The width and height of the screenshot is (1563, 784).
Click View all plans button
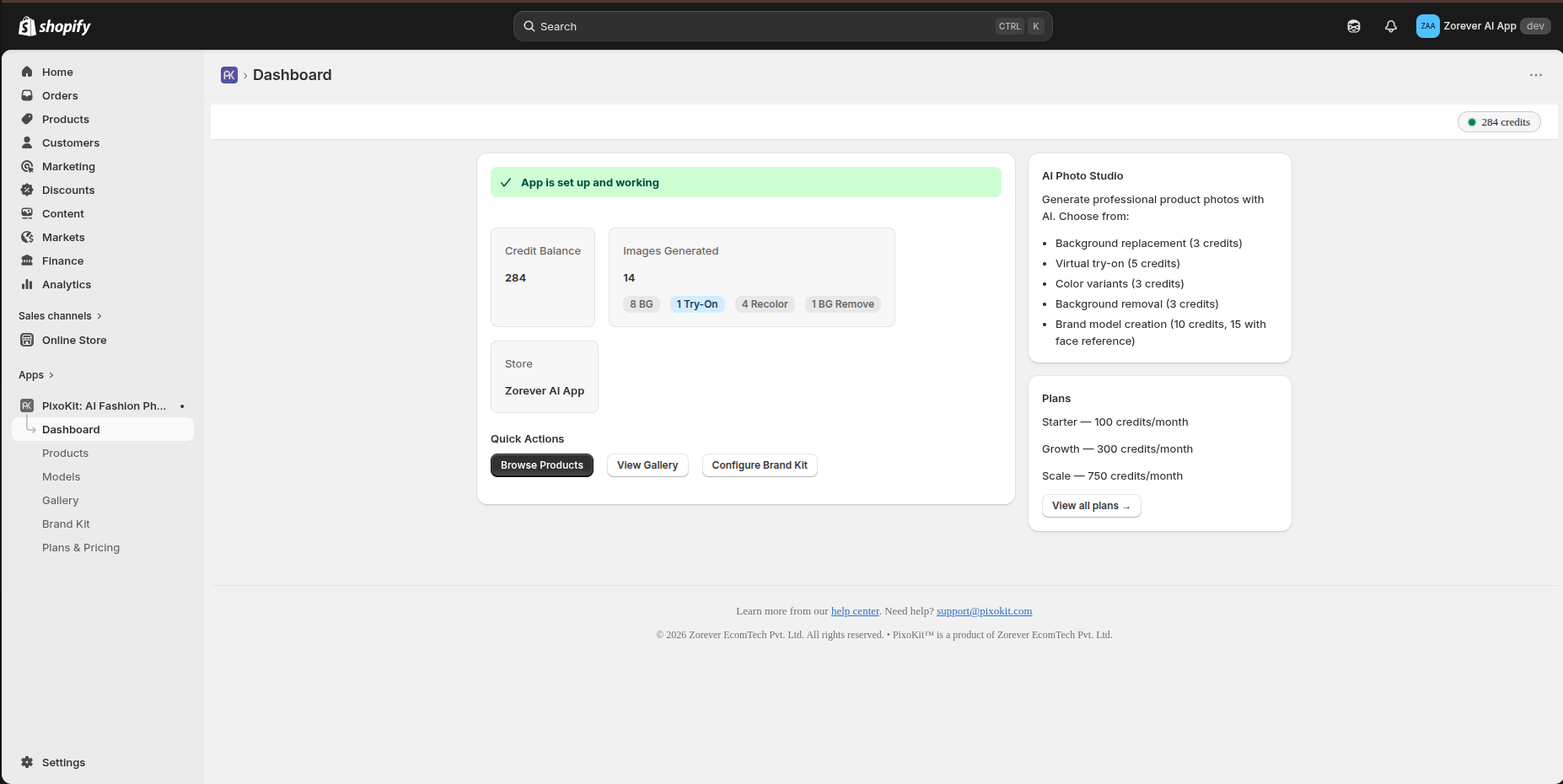click(x=1092, y=506)
